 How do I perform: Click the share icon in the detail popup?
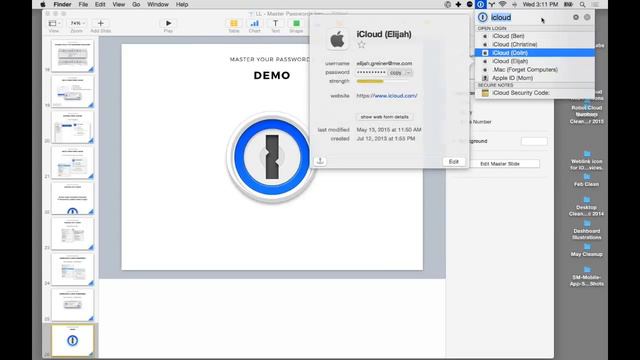(x=320, y=161)
